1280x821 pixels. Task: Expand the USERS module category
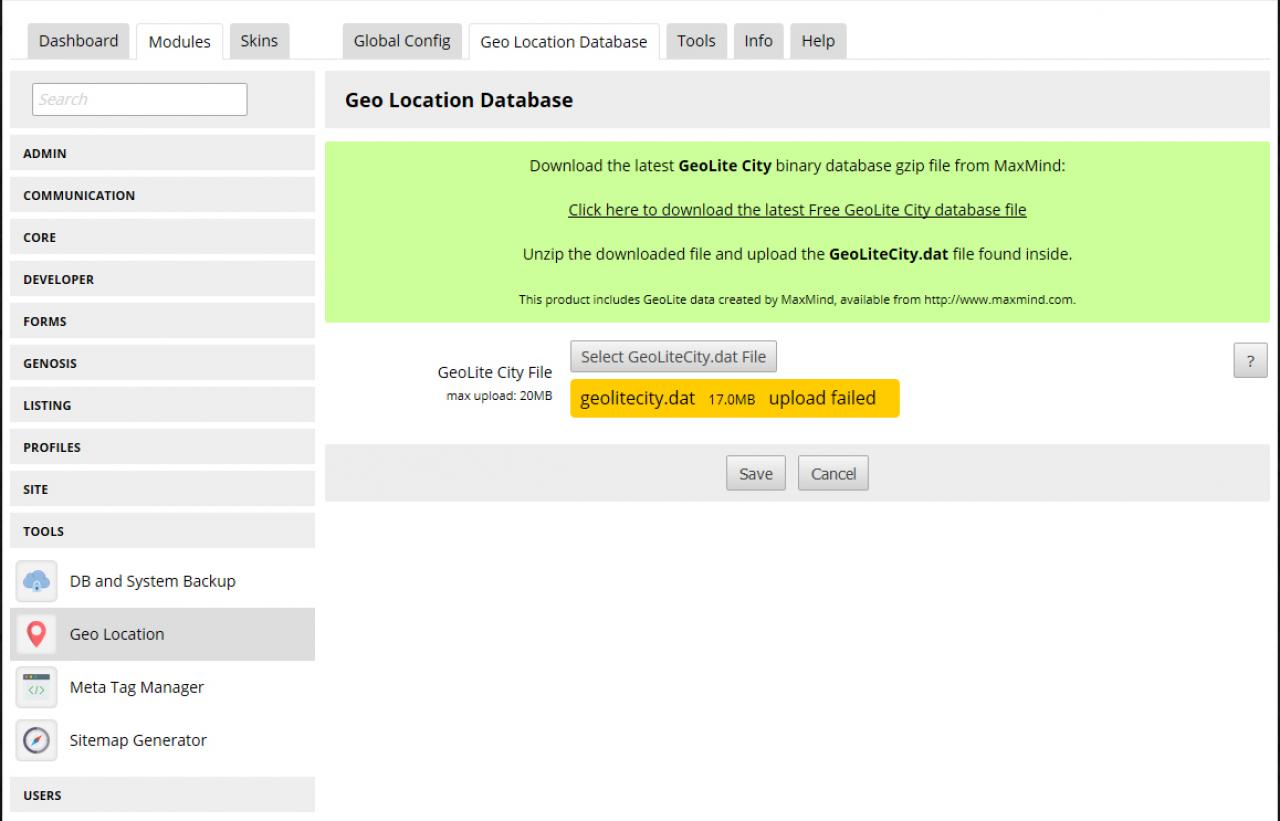tap(162, 796)
